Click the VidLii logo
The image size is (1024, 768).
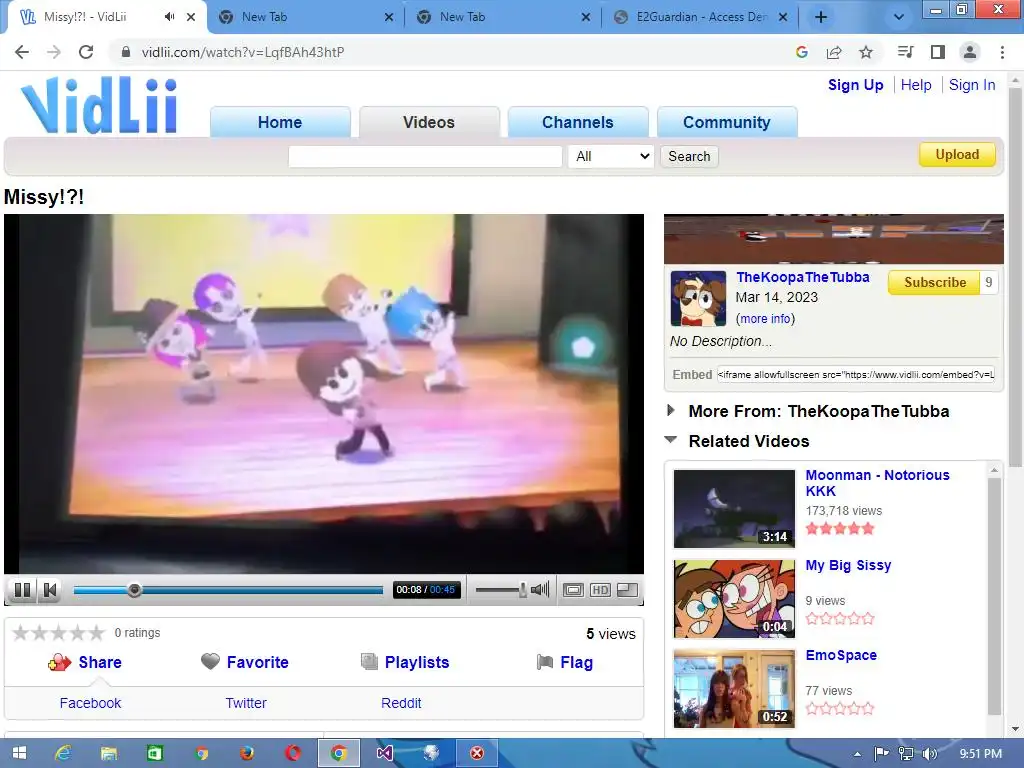(99, 105)
